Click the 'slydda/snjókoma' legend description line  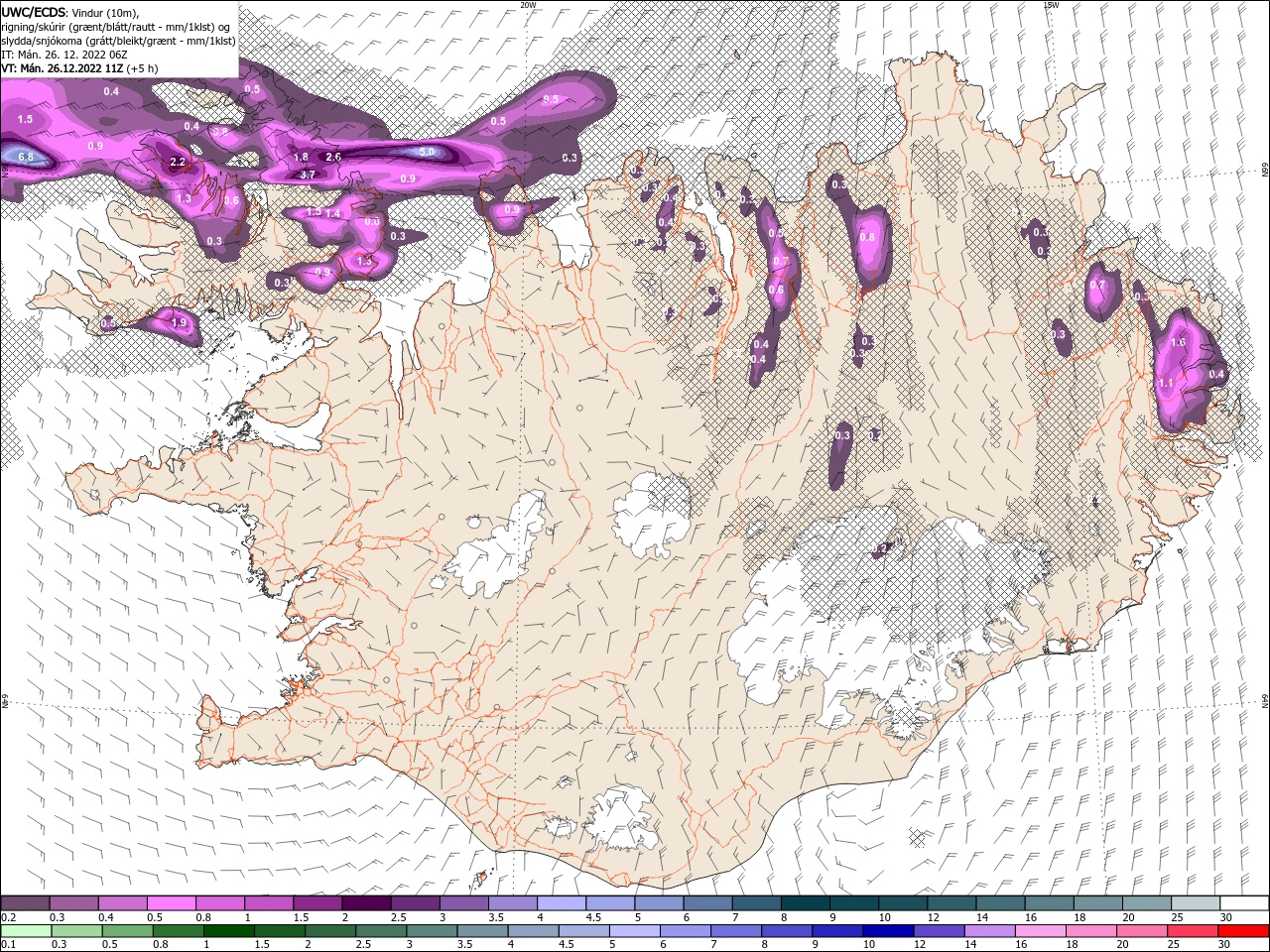[x=118, y=41]
